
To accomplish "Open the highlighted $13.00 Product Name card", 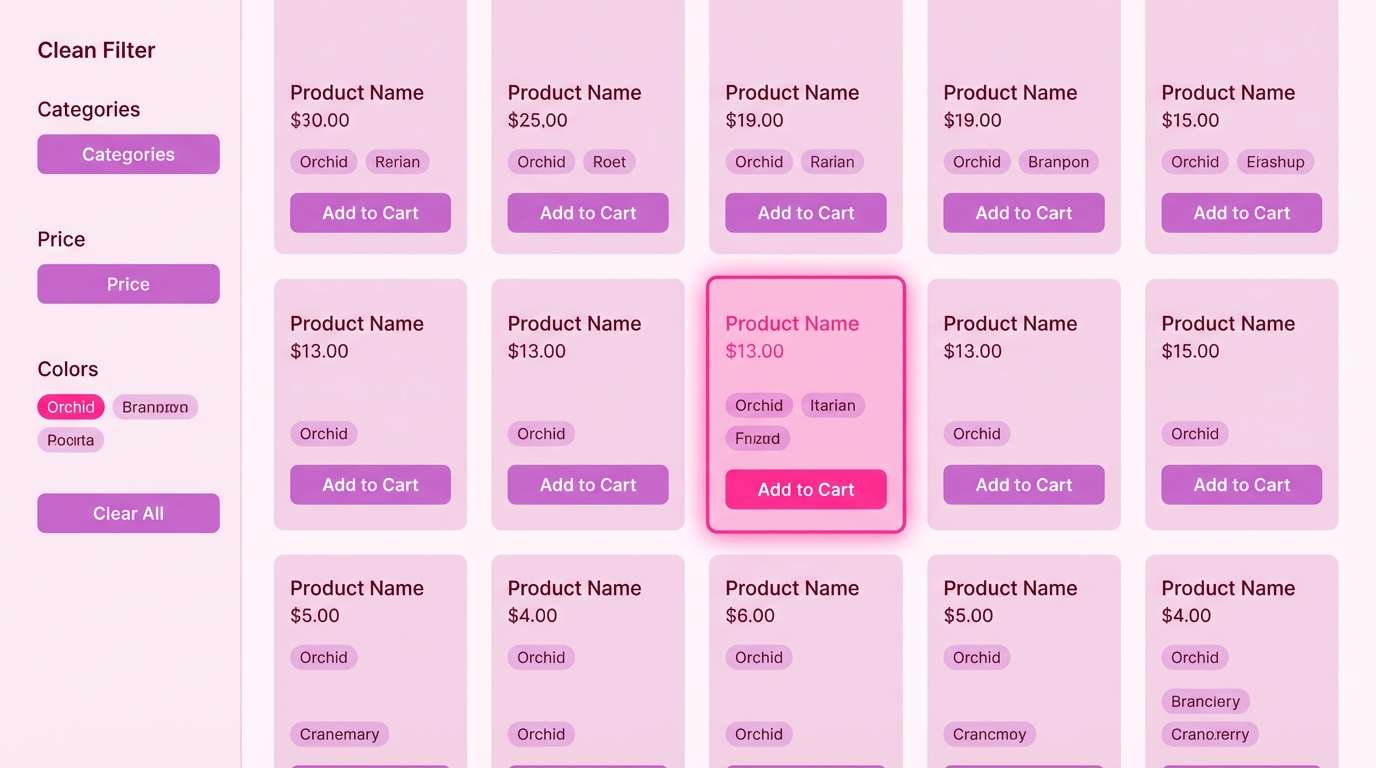I will (x=791, y=323).
